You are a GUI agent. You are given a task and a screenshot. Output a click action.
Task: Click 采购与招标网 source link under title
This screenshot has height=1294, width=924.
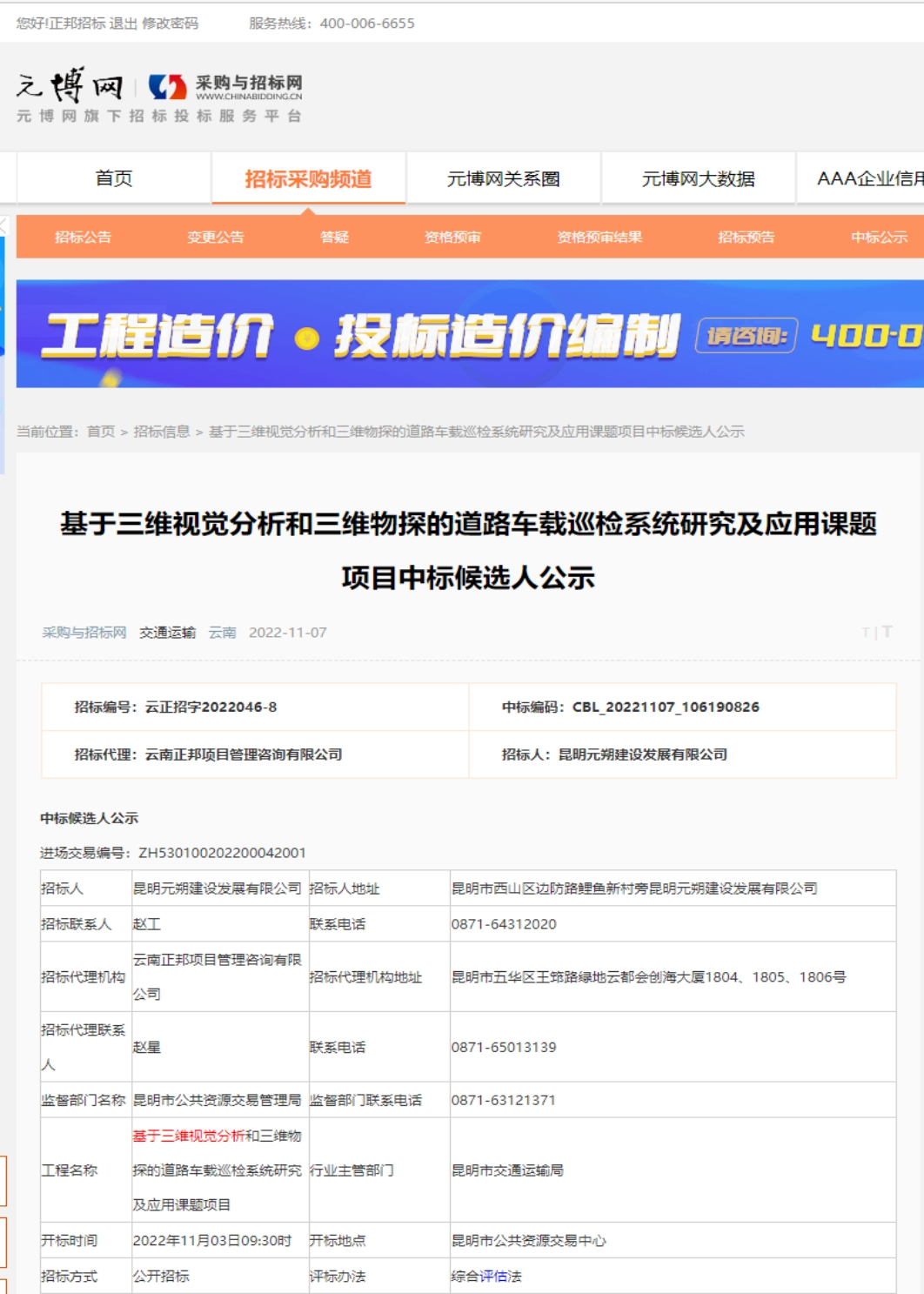(x=84, y=633)
